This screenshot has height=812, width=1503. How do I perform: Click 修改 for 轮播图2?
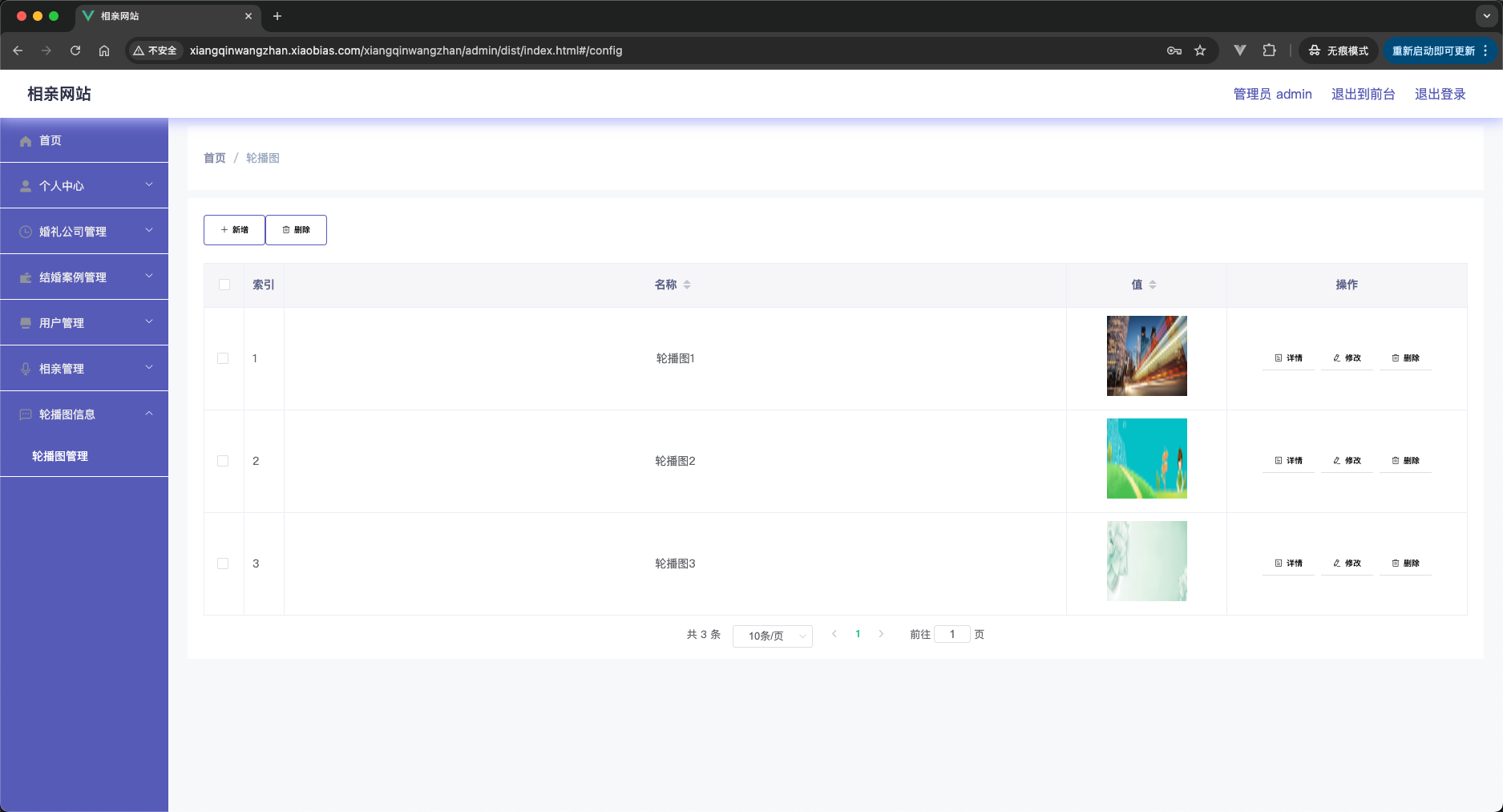pyautogui.click(x=1347, y=461)
